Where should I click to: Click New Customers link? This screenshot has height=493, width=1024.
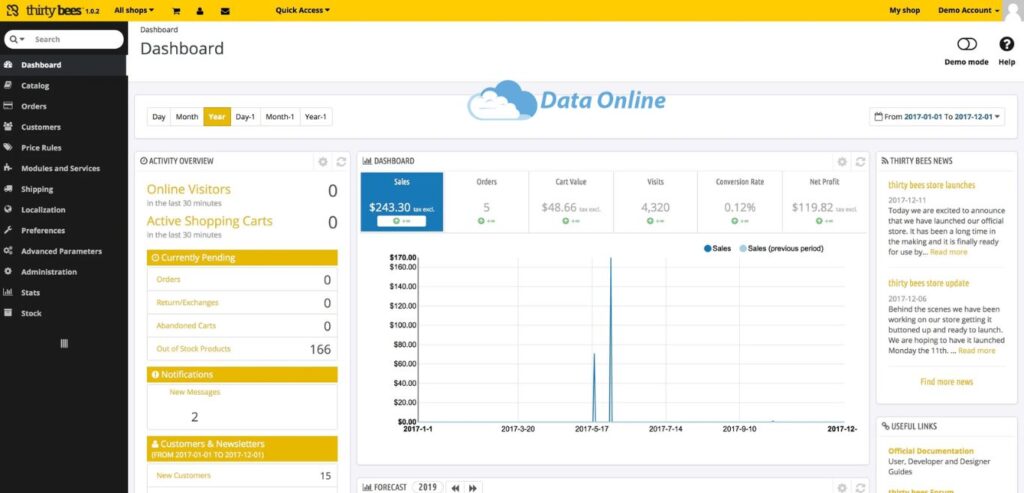click(x=184, y=475)
